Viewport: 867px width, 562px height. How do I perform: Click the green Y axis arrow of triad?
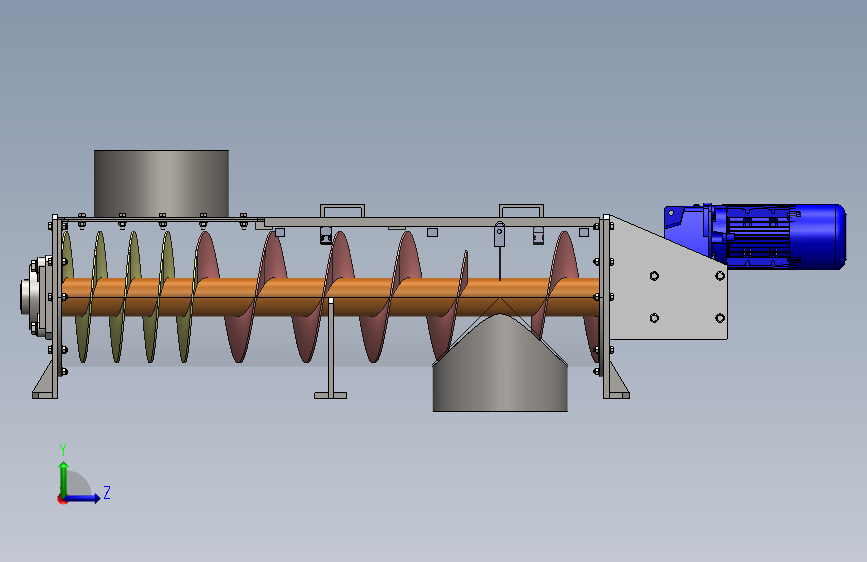64,478
